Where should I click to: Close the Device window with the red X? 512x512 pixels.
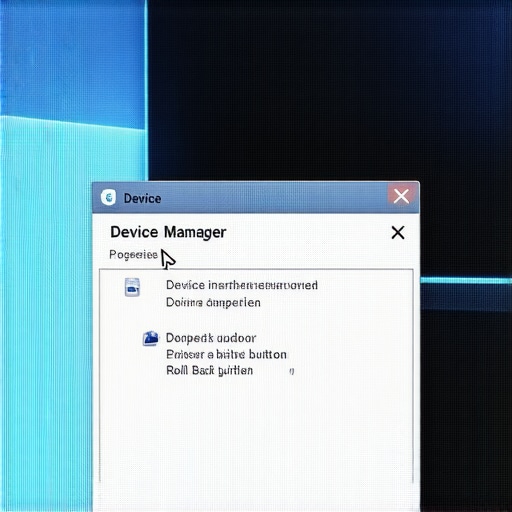coord(401,196)
